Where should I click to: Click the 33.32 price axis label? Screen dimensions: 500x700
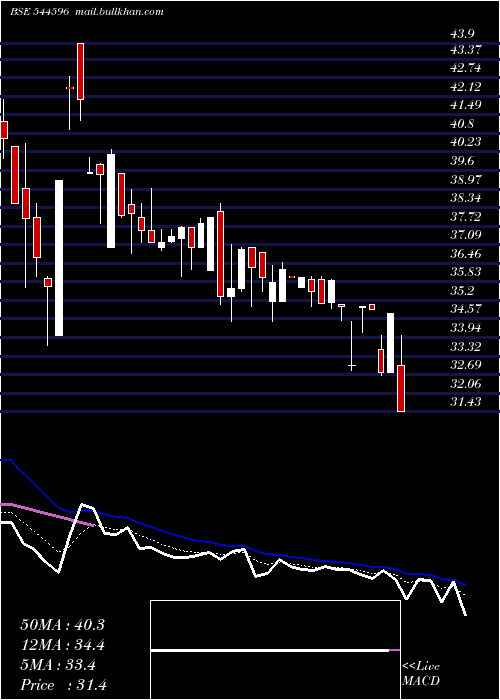pos(466,347)
